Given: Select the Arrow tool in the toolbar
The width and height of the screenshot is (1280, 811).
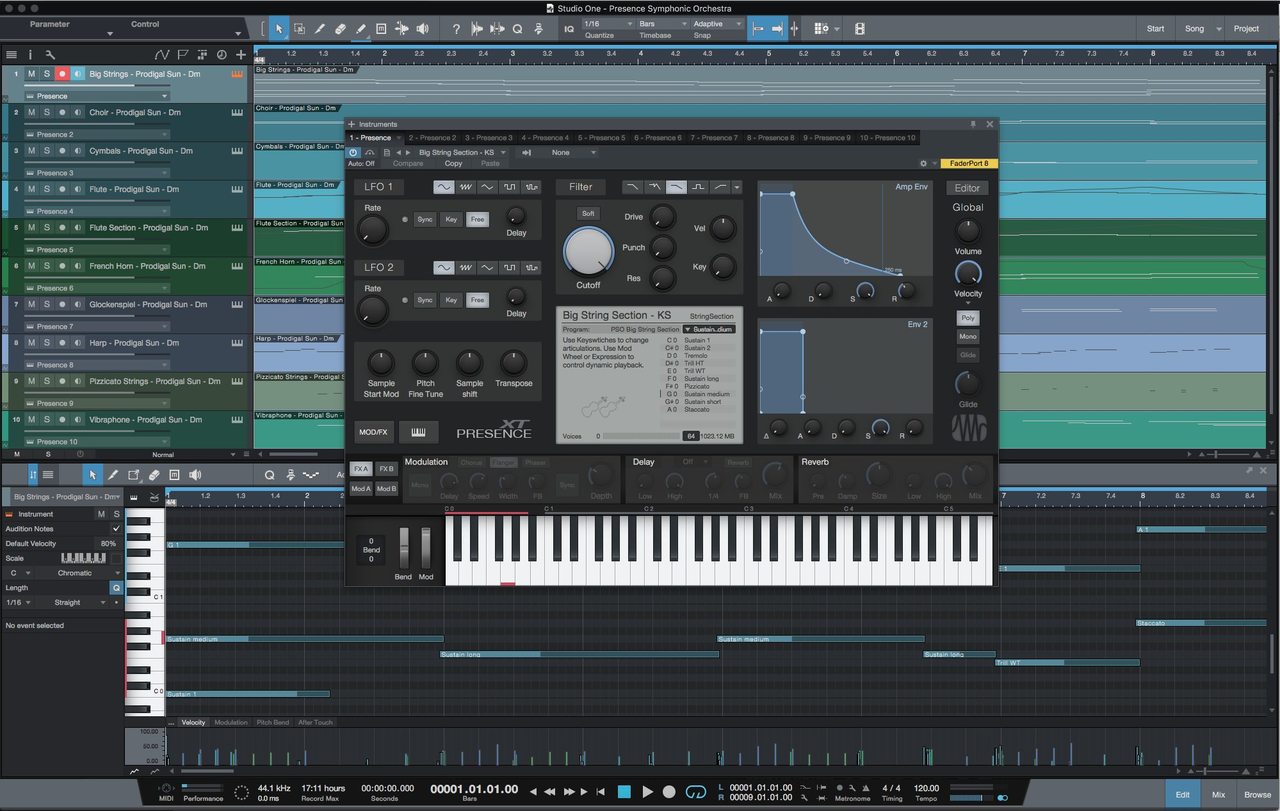Looking at the screenshot, I should (279, 28).
